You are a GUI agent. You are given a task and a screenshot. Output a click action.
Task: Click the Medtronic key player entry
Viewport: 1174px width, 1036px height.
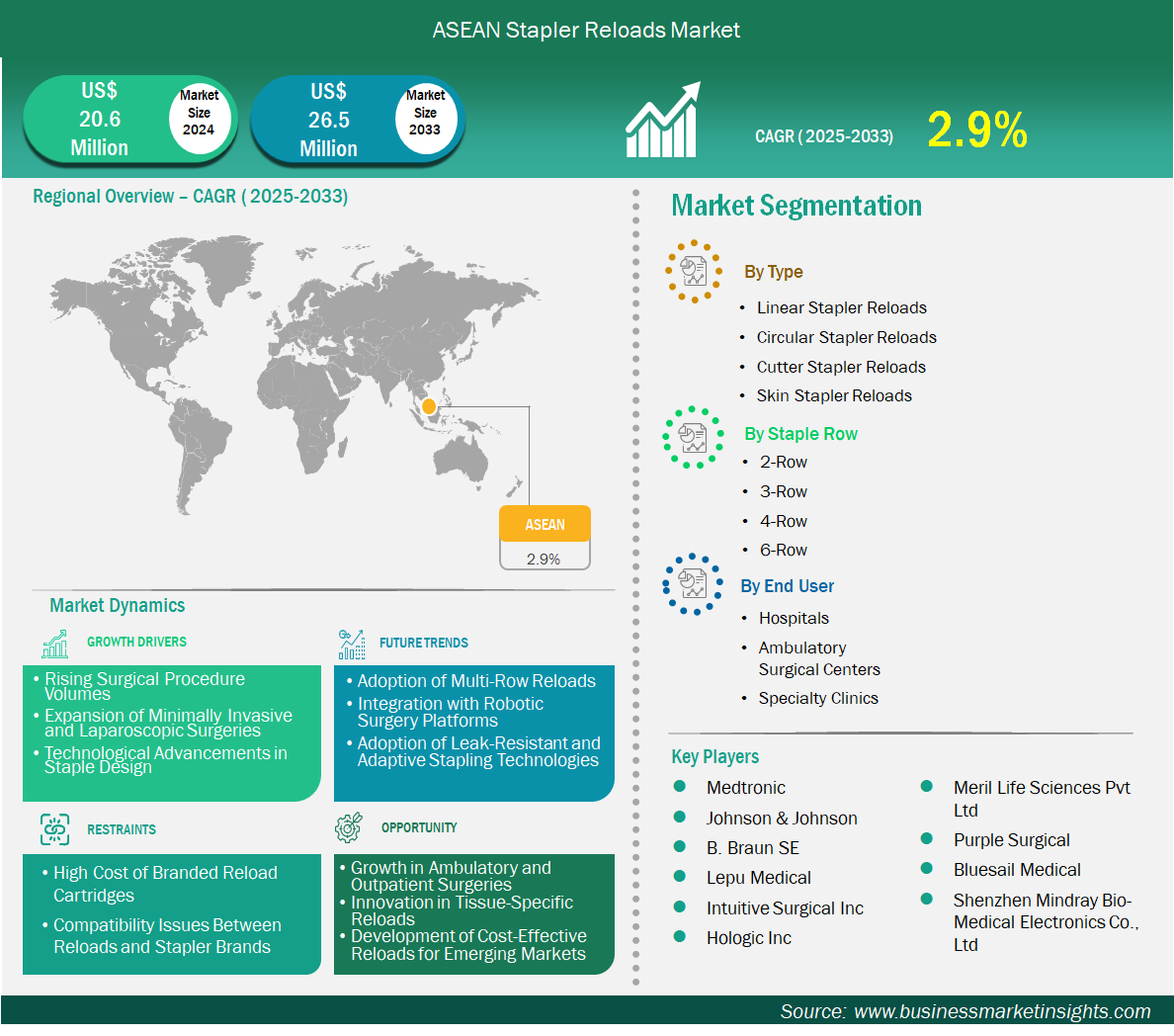point(745,788)
